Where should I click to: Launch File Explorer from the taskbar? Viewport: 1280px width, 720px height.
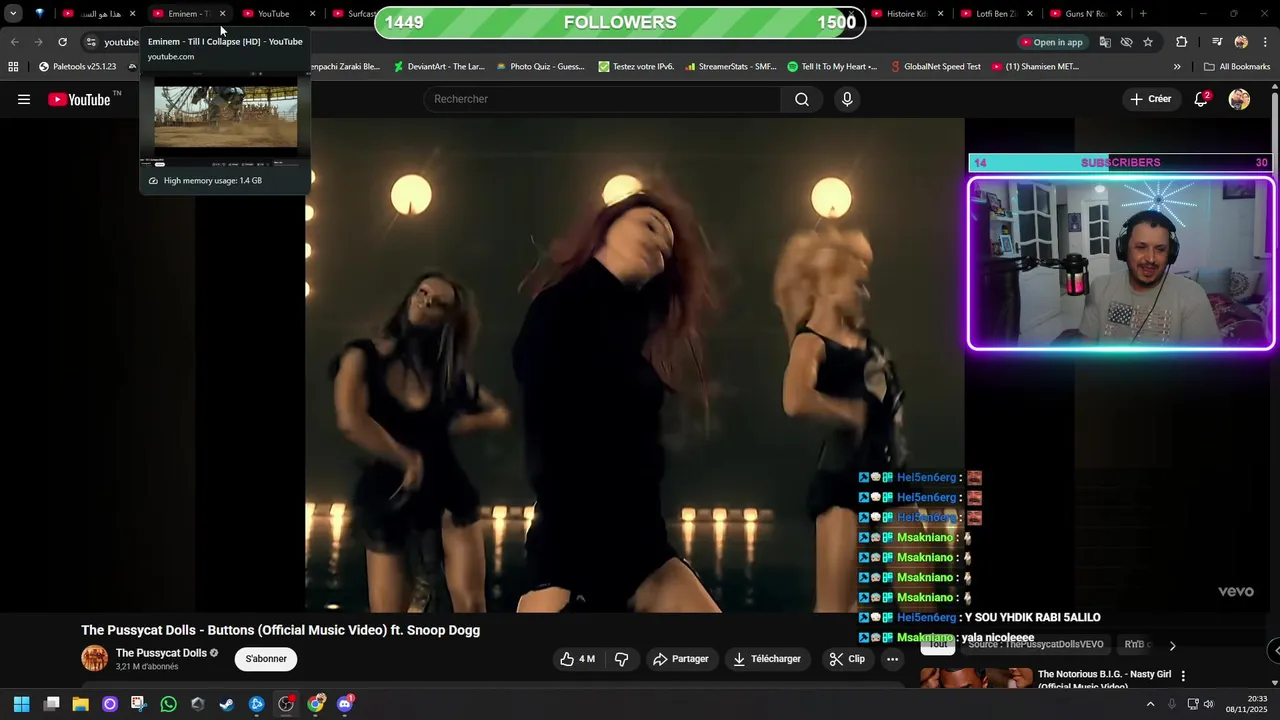pos(80,704)
